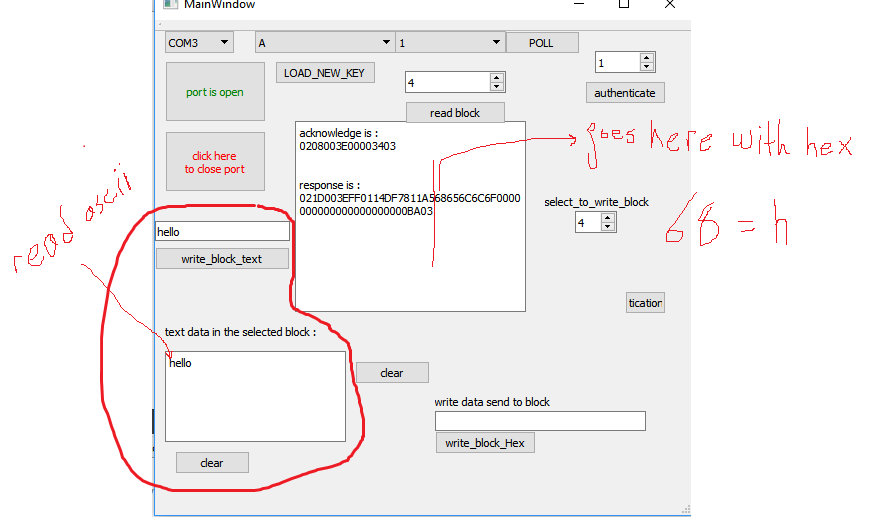The width and height of the screenshot is (881, 520).
Task: Click 'click here to close port' button
Action: click(x=215, y=162)
